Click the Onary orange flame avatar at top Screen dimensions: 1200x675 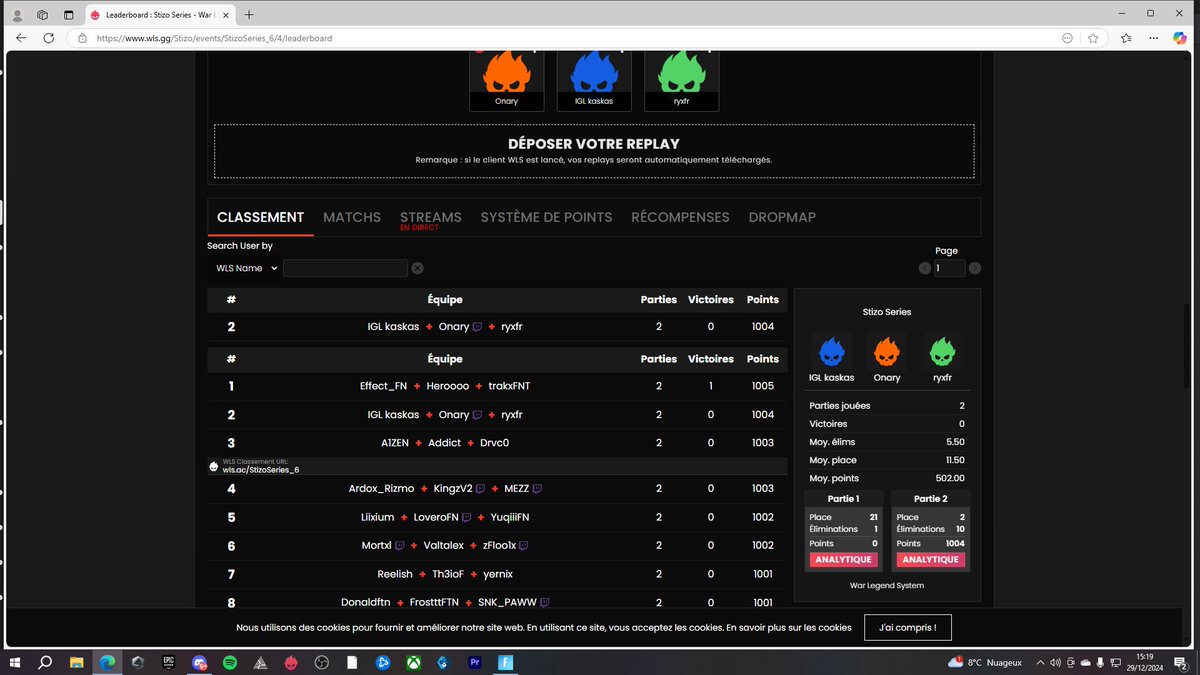[506, 72]
